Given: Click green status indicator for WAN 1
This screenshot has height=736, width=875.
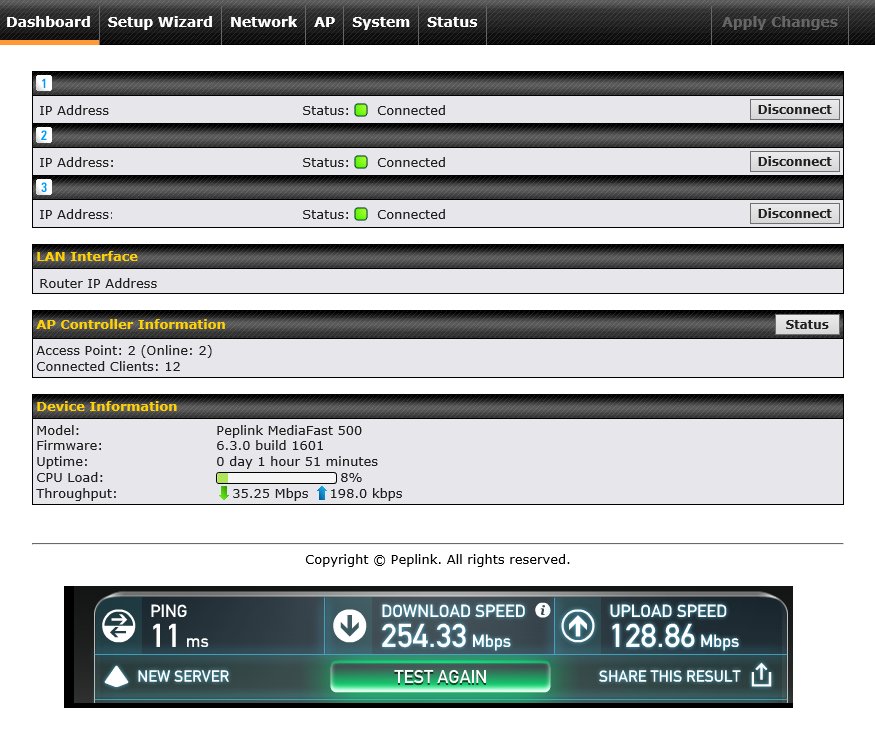Looking at the screenshot, I should point(361,110).
